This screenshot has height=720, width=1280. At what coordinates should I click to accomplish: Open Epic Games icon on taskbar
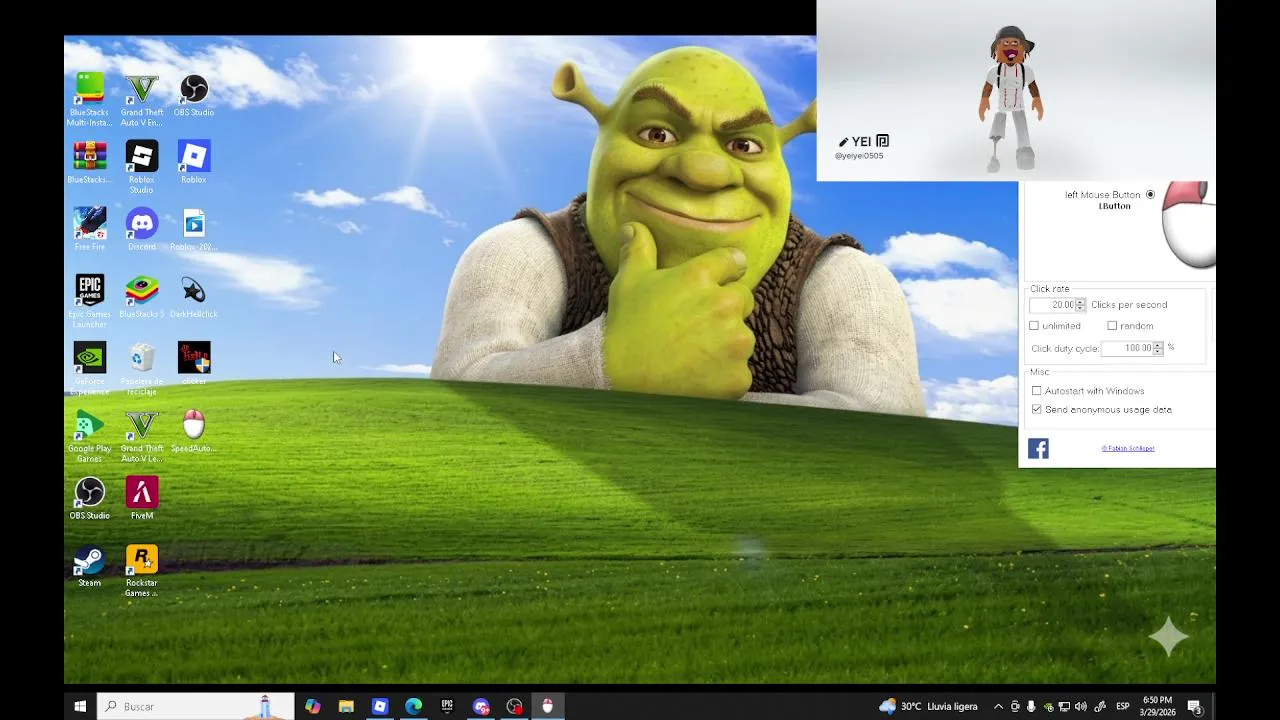click(x=447, y=706)
